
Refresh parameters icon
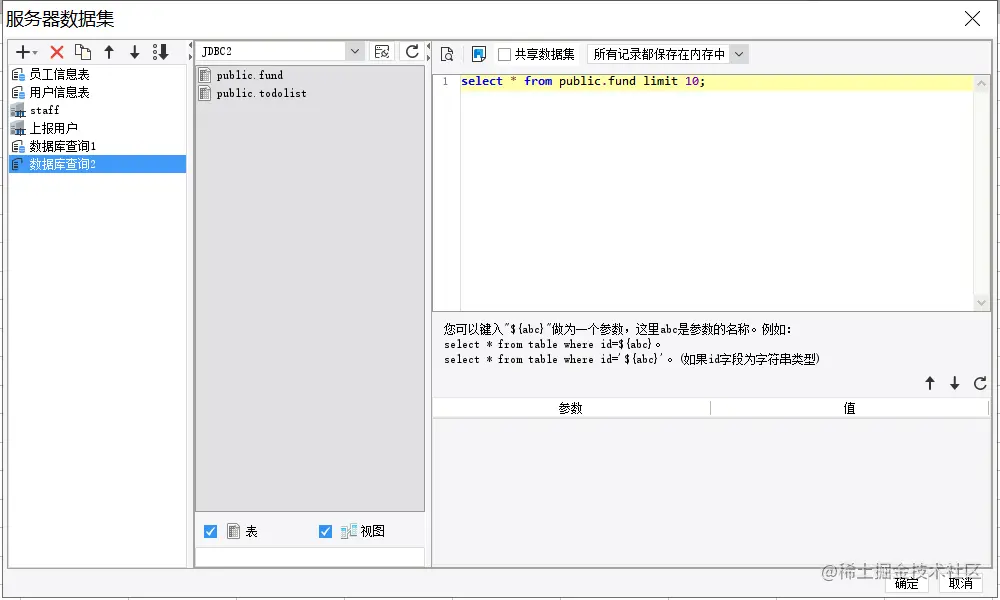coord(980,383)
